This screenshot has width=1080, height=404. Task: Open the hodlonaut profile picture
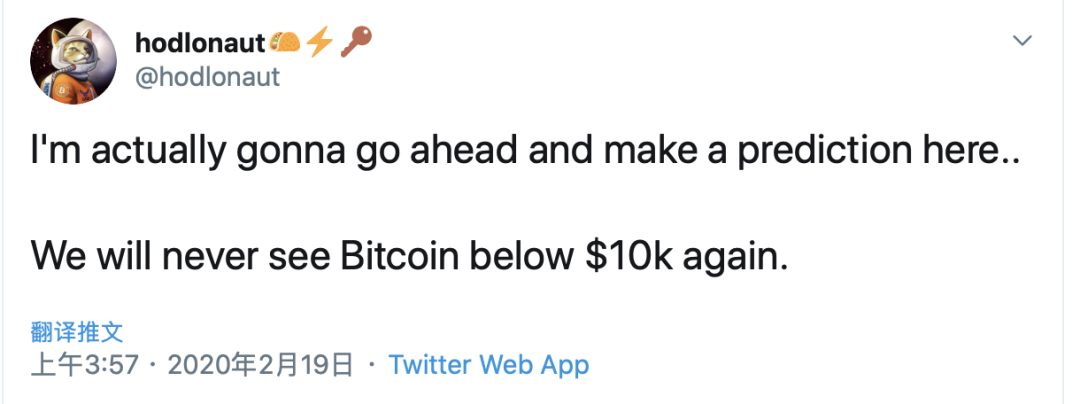click(72, 61)
